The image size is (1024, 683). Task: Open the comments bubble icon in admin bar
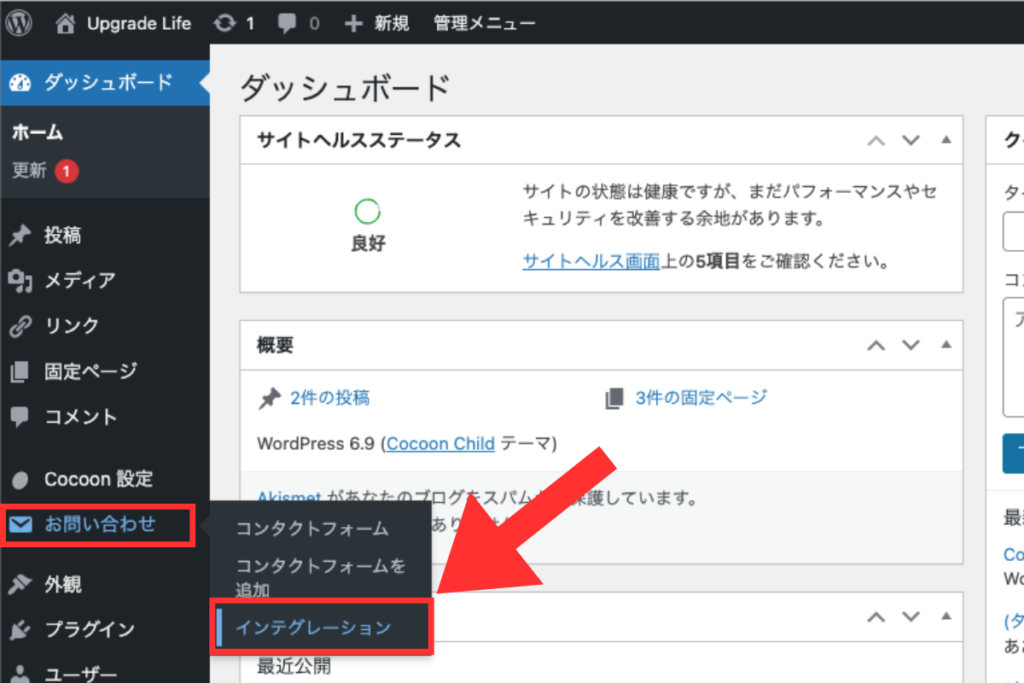click(285, 23)
